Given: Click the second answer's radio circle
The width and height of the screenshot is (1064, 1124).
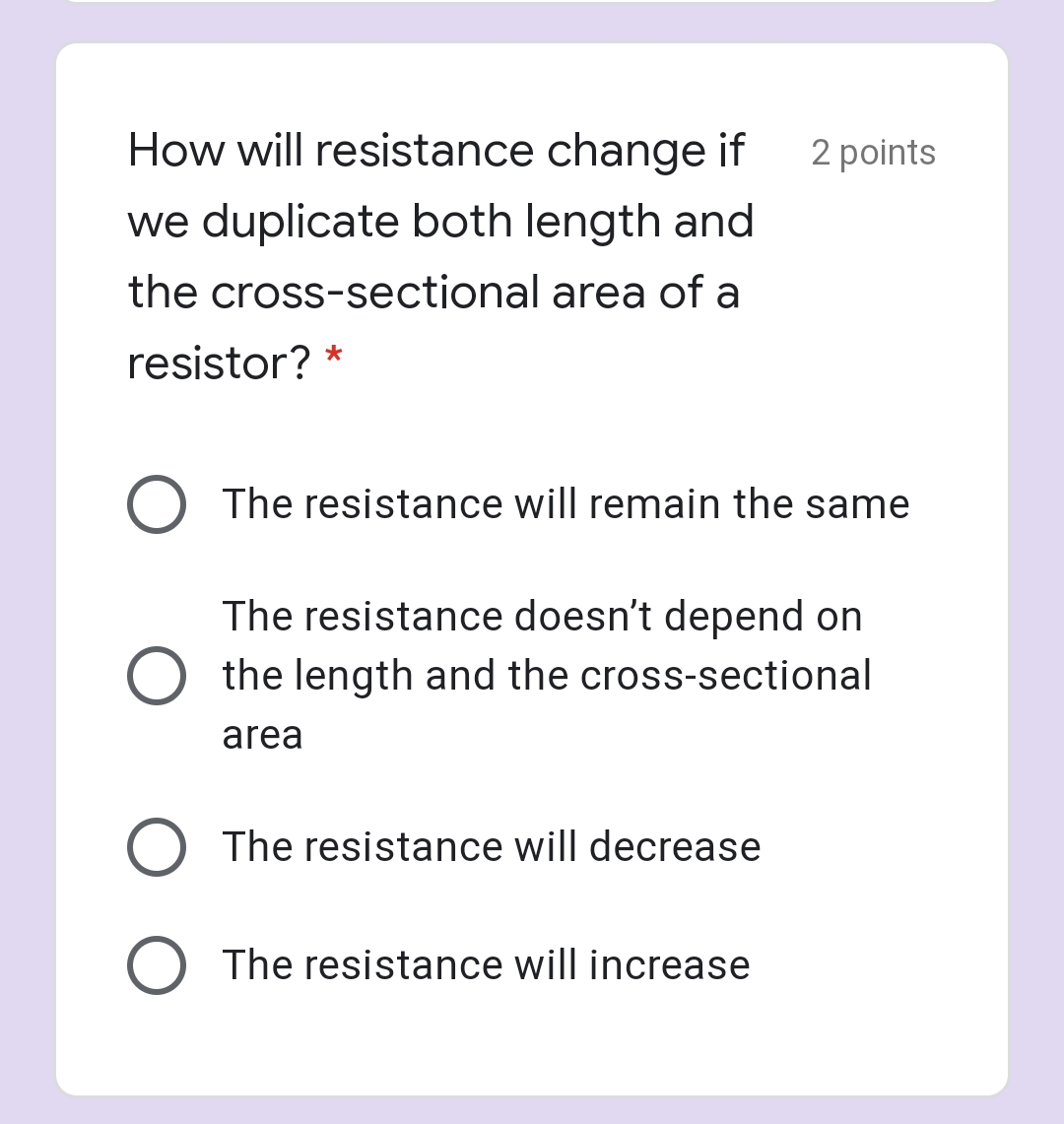Looking at the screenshot, I should [x=158, y=675].
